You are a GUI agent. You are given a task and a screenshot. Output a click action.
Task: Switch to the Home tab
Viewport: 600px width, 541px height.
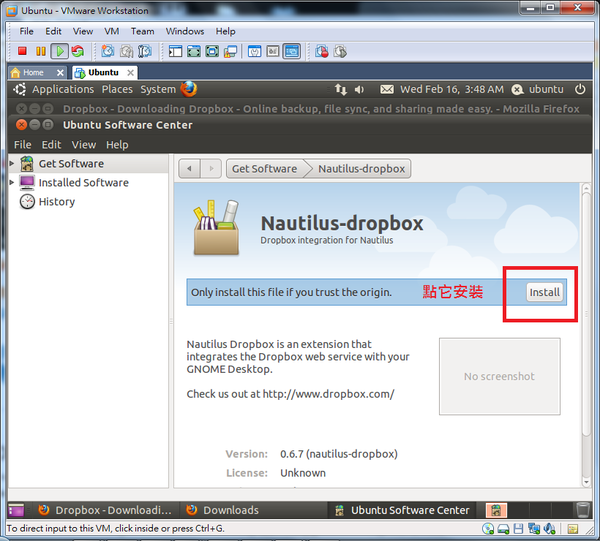33,72
